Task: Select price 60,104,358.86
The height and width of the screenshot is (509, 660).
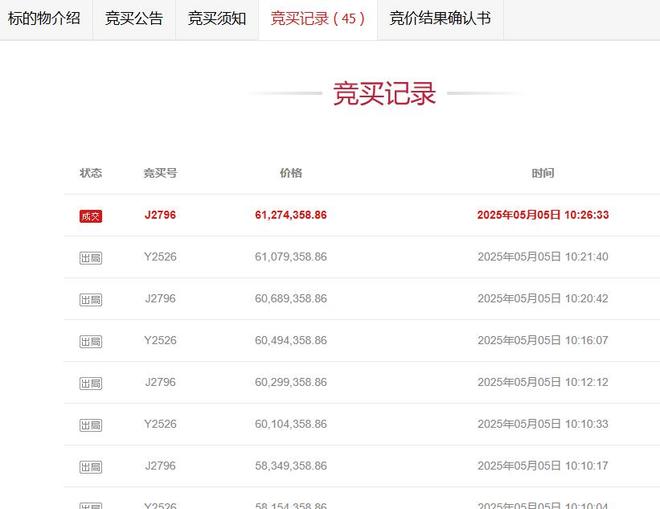Action: click(x=291, y=424)
